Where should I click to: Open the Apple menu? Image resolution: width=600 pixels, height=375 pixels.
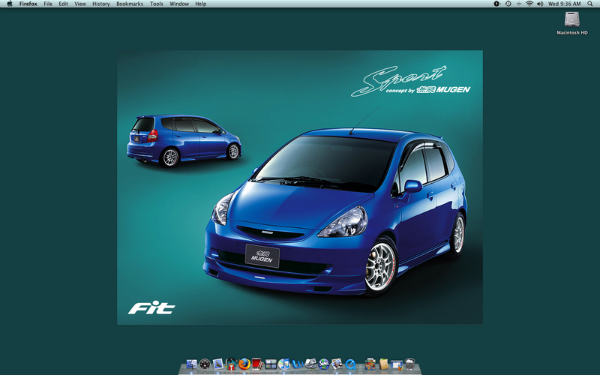[x=10, y=4]
